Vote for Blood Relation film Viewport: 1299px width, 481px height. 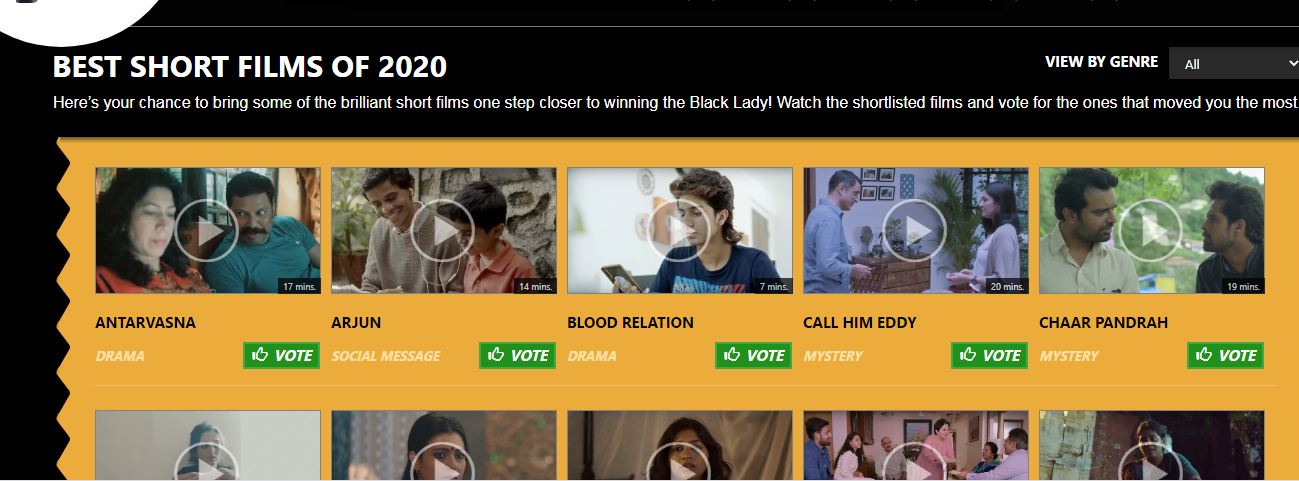[x=754, y=355]
